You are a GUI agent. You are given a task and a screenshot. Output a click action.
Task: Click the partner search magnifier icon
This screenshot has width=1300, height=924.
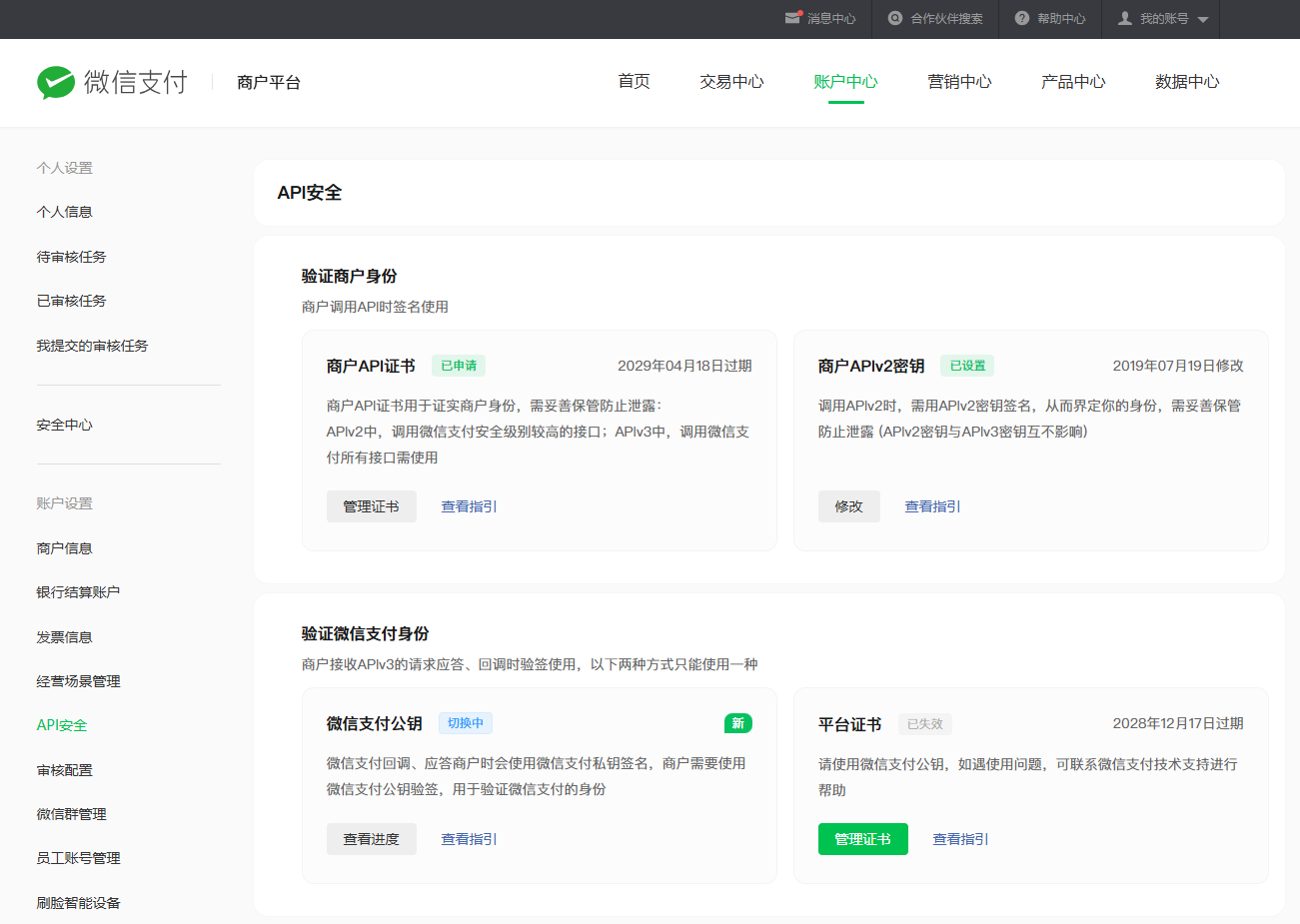tap(895, 18)
